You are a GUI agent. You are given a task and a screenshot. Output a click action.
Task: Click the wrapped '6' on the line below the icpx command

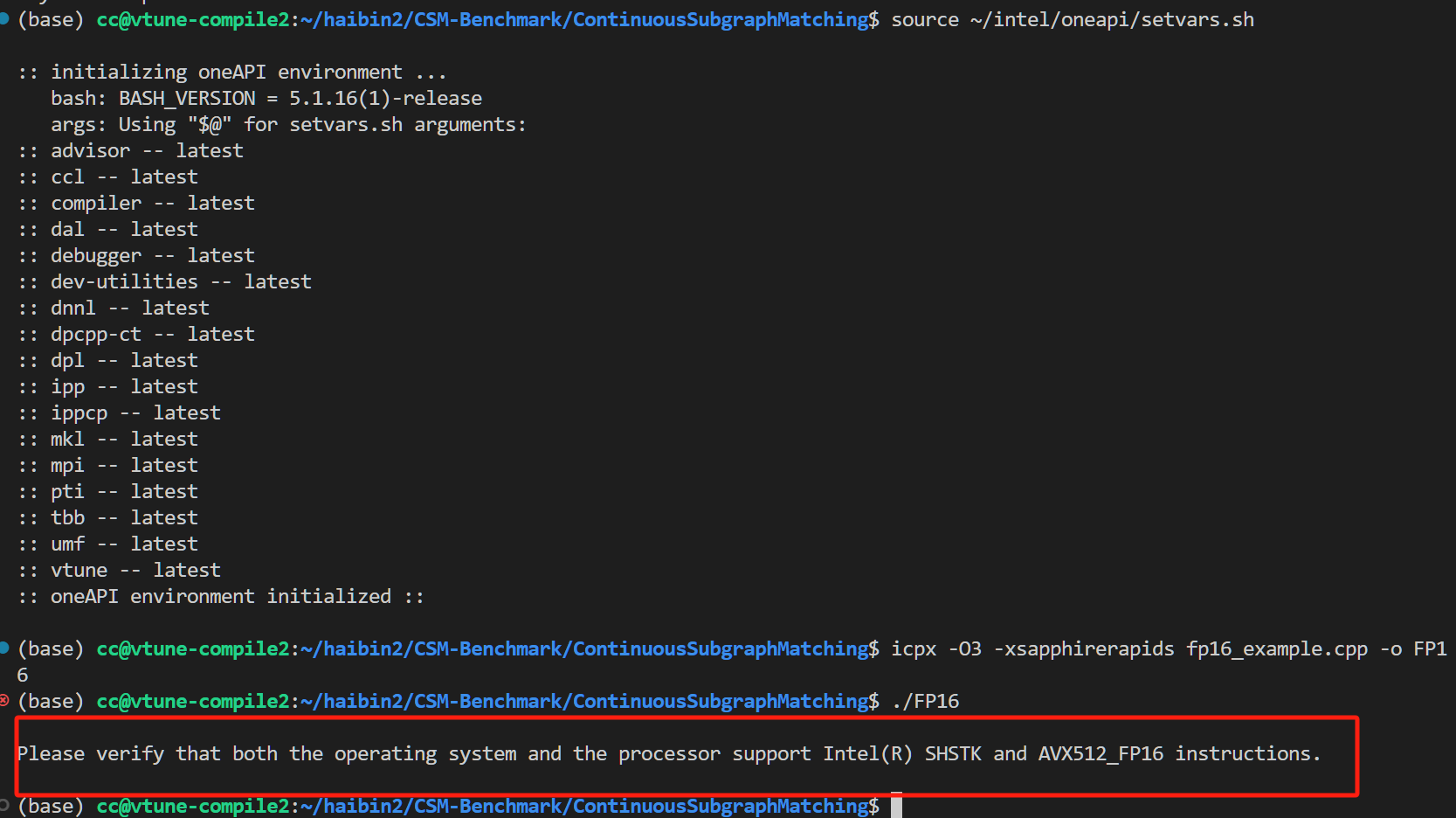pos(23,675)
